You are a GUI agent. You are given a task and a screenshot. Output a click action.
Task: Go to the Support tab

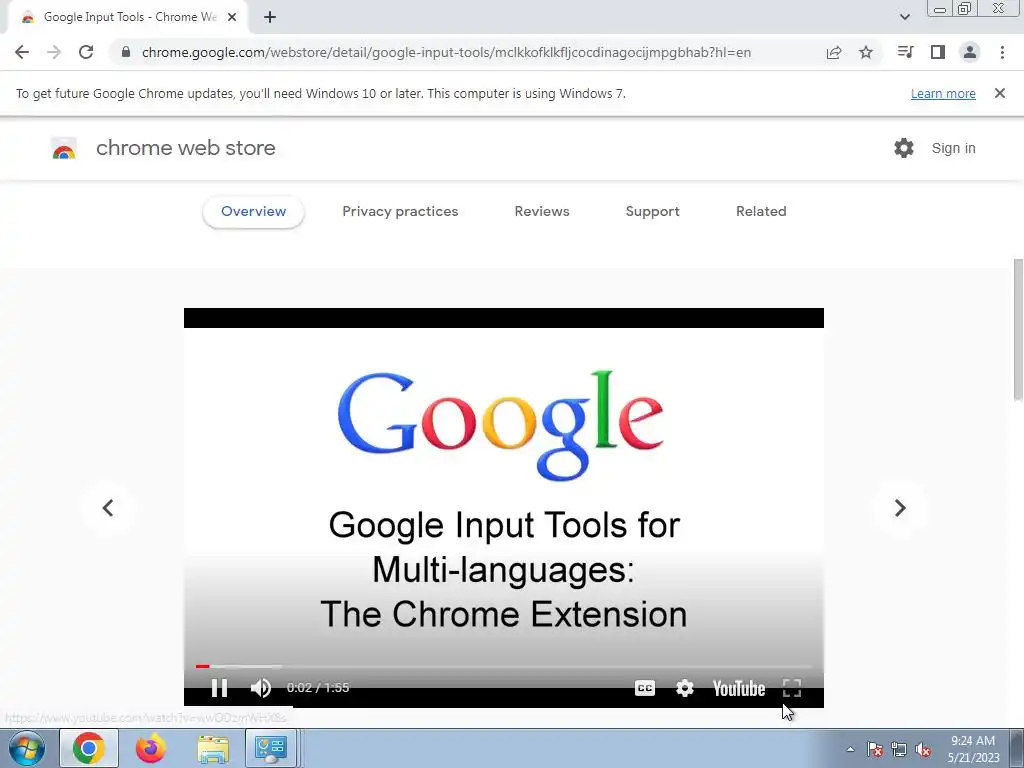(652, 212)
